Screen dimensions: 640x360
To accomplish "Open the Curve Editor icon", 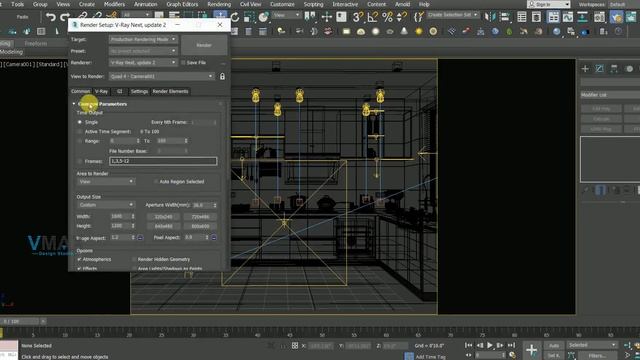I will 568,17.
